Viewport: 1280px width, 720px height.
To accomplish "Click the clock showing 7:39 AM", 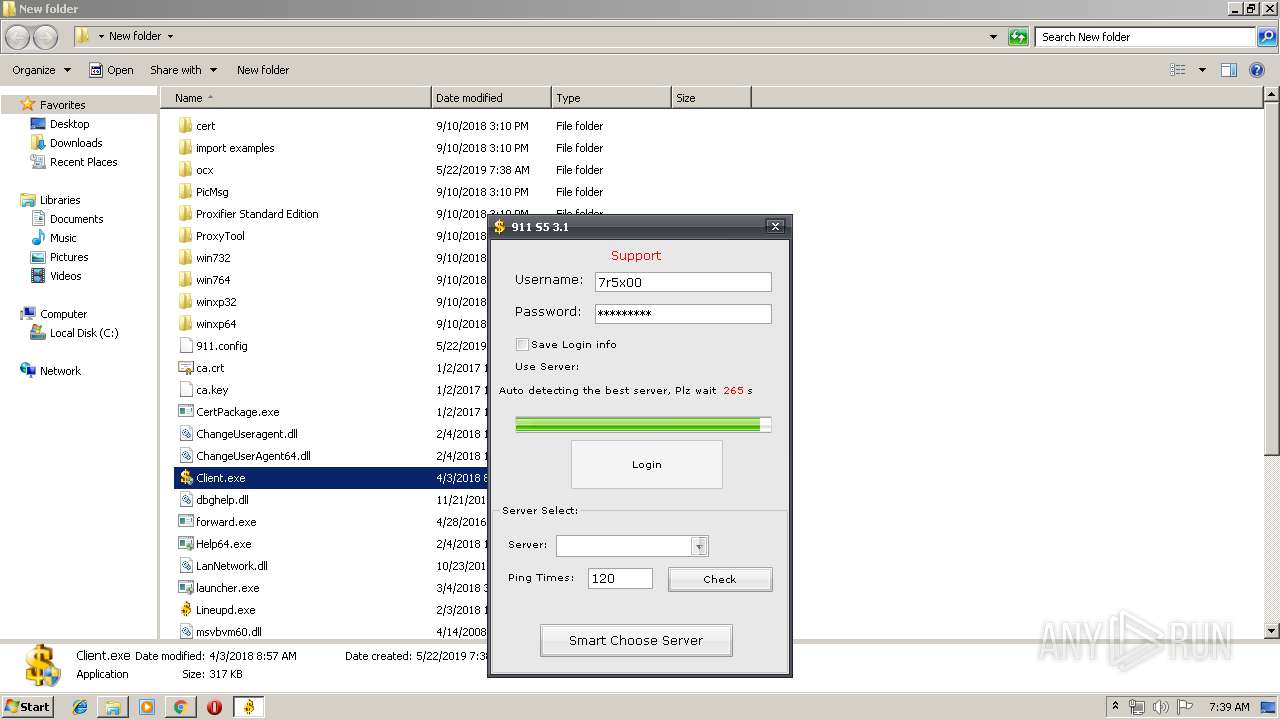I will click(x=1228, y=707).
